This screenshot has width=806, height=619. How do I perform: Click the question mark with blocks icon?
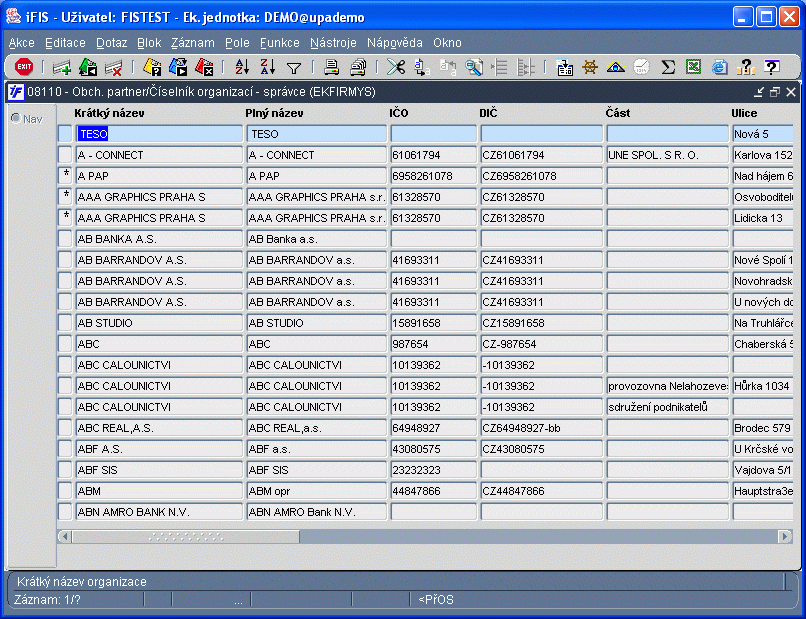745,67
